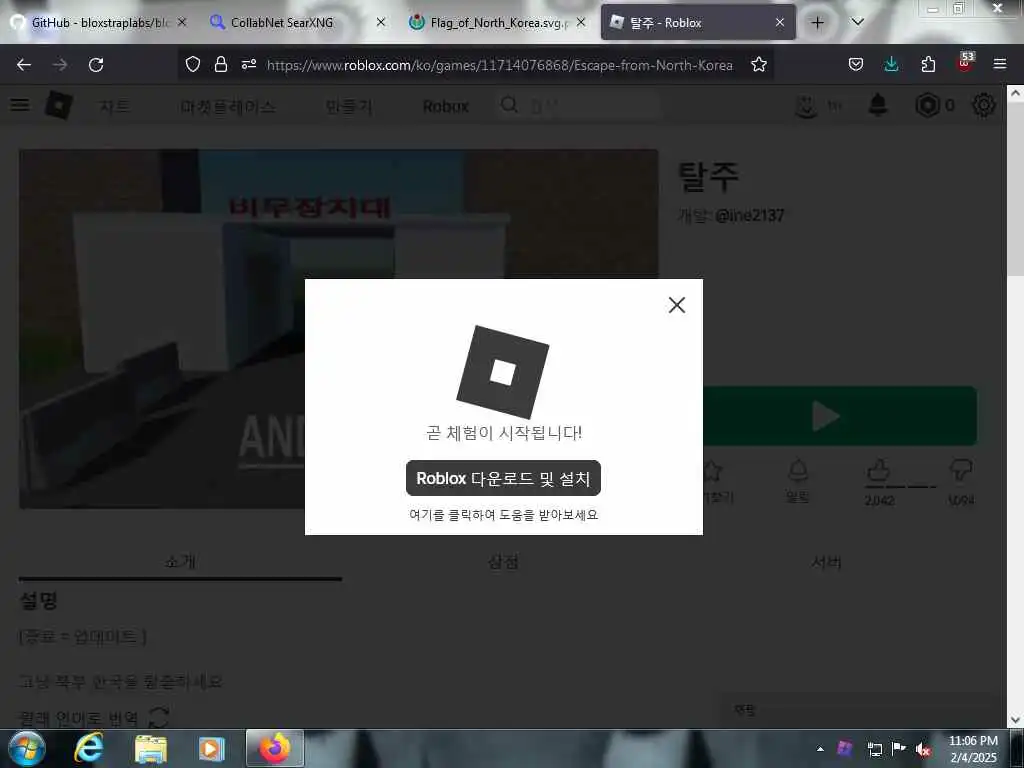Click the Firefox taskbar button

click(274, 748)
